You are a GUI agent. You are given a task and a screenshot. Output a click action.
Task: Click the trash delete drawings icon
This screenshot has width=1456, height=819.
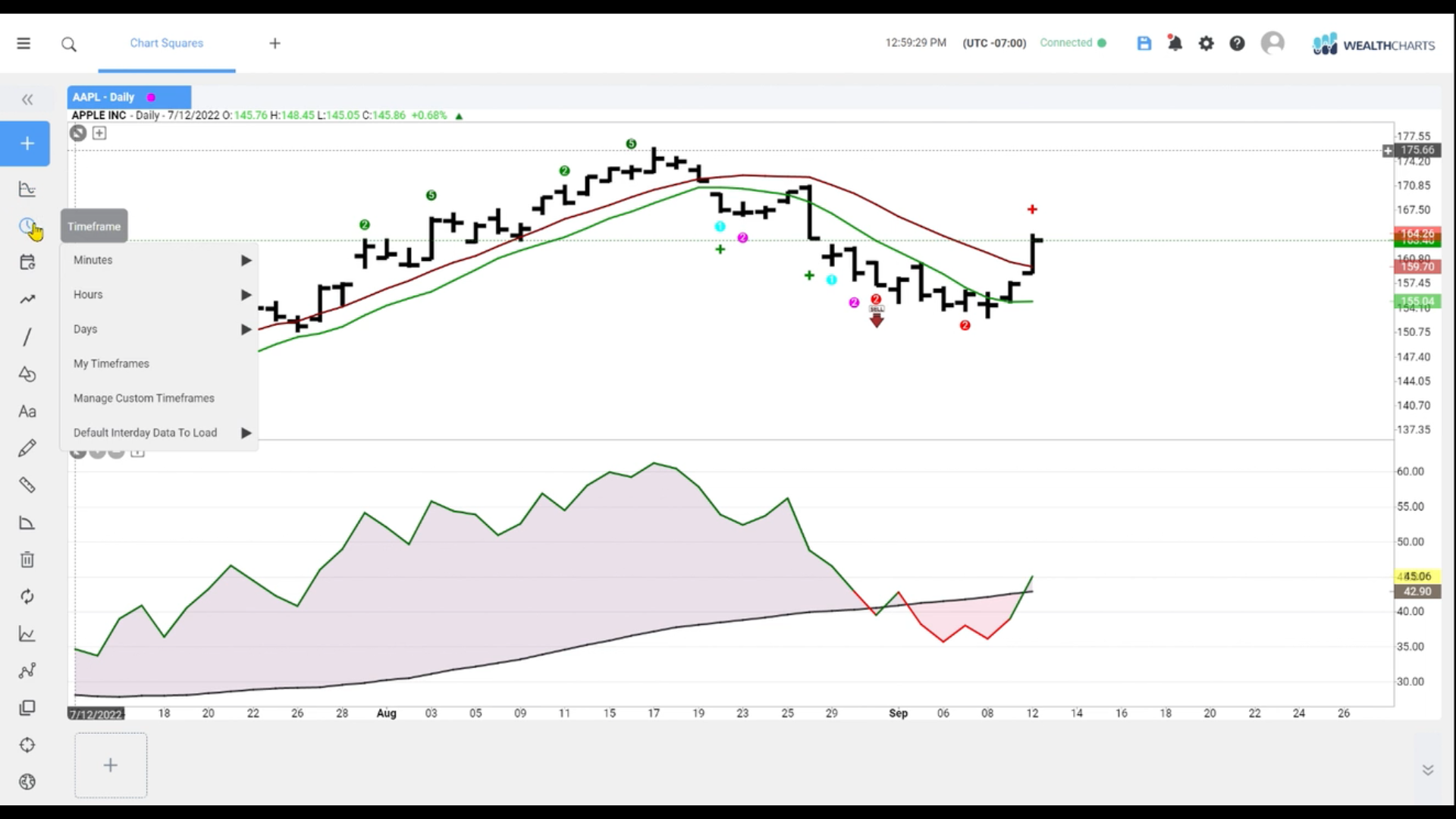[x=27, y=560]
